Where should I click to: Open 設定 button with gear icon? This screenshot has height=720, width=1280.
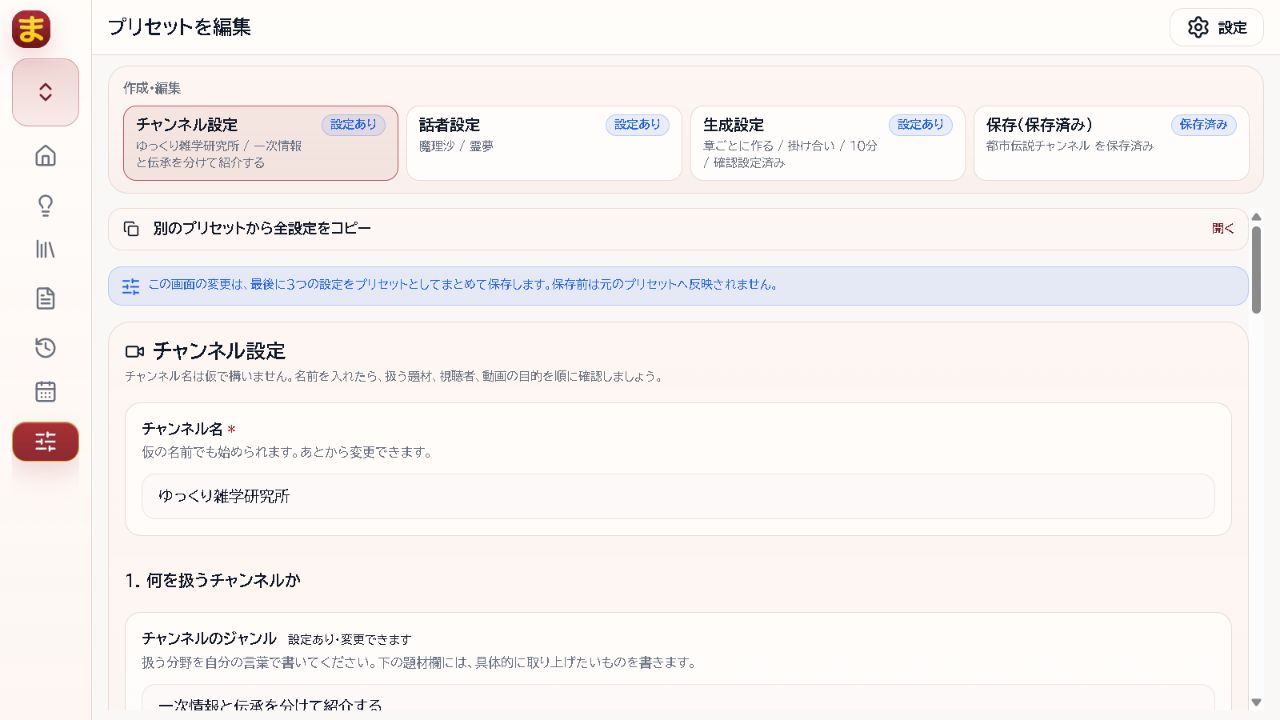[1217, 27]
